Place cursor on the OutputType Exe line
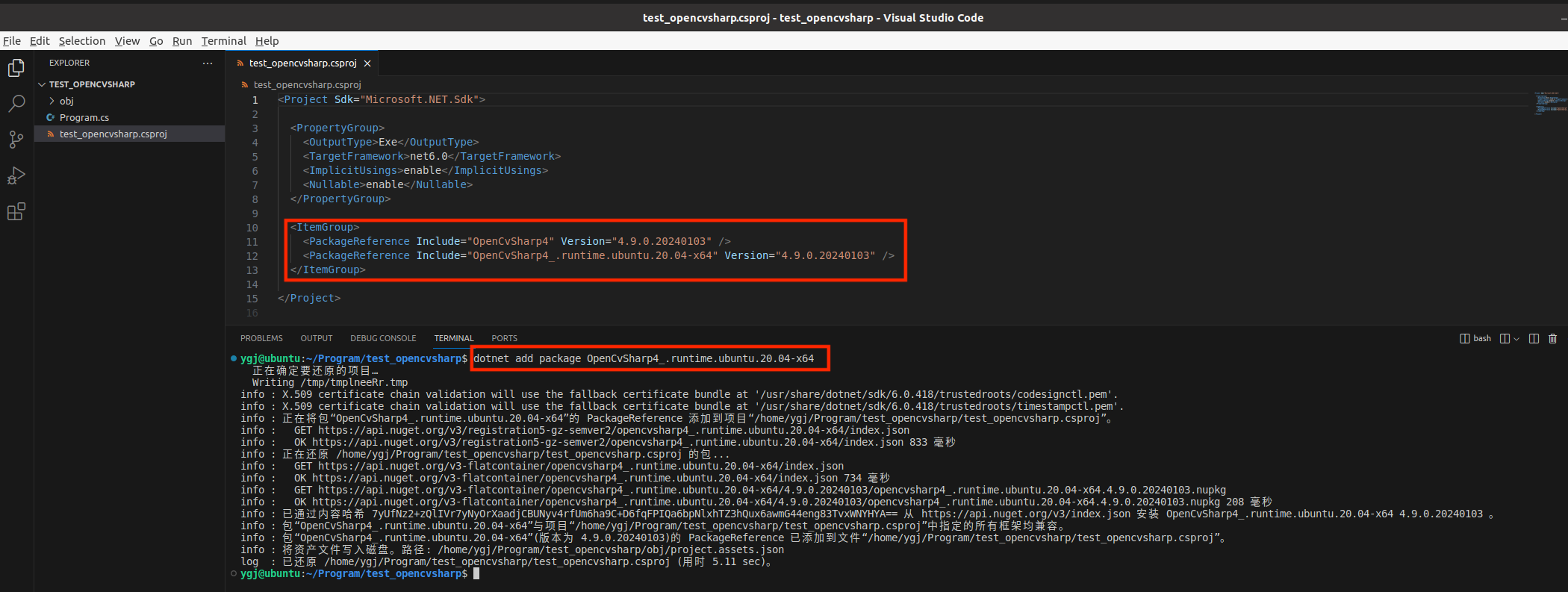The height and width of the screenshot is (592, 1568). 391,143
